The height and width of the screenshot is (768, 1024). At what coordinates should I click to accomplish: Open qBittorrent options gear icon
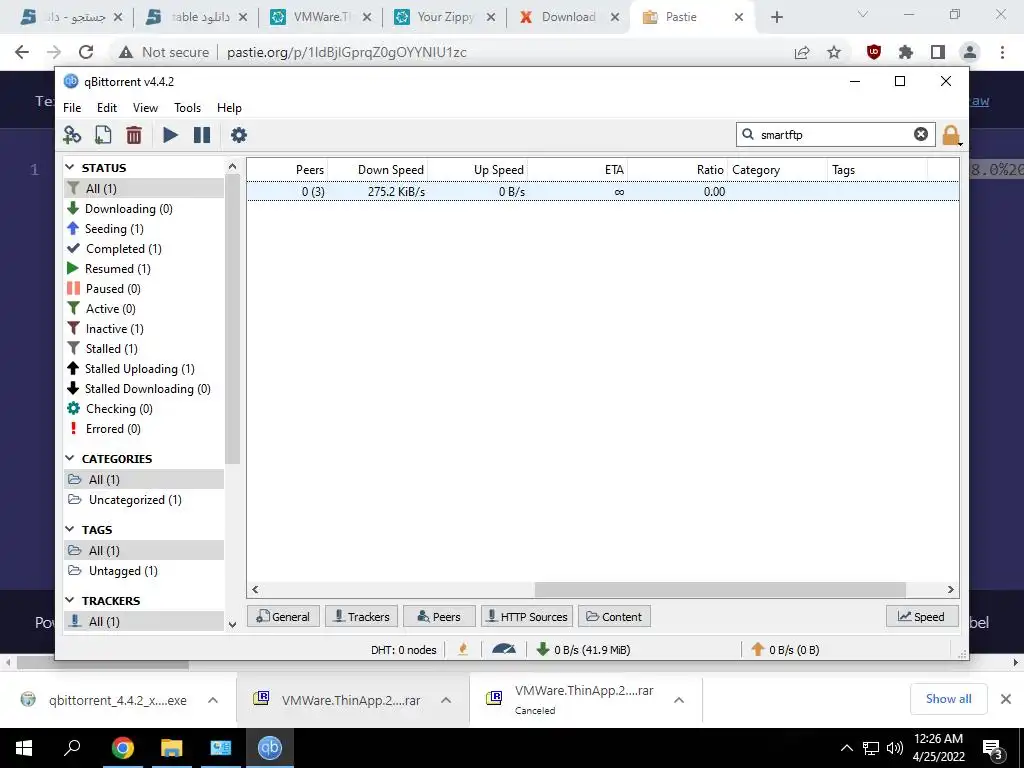tap(239, 135)
